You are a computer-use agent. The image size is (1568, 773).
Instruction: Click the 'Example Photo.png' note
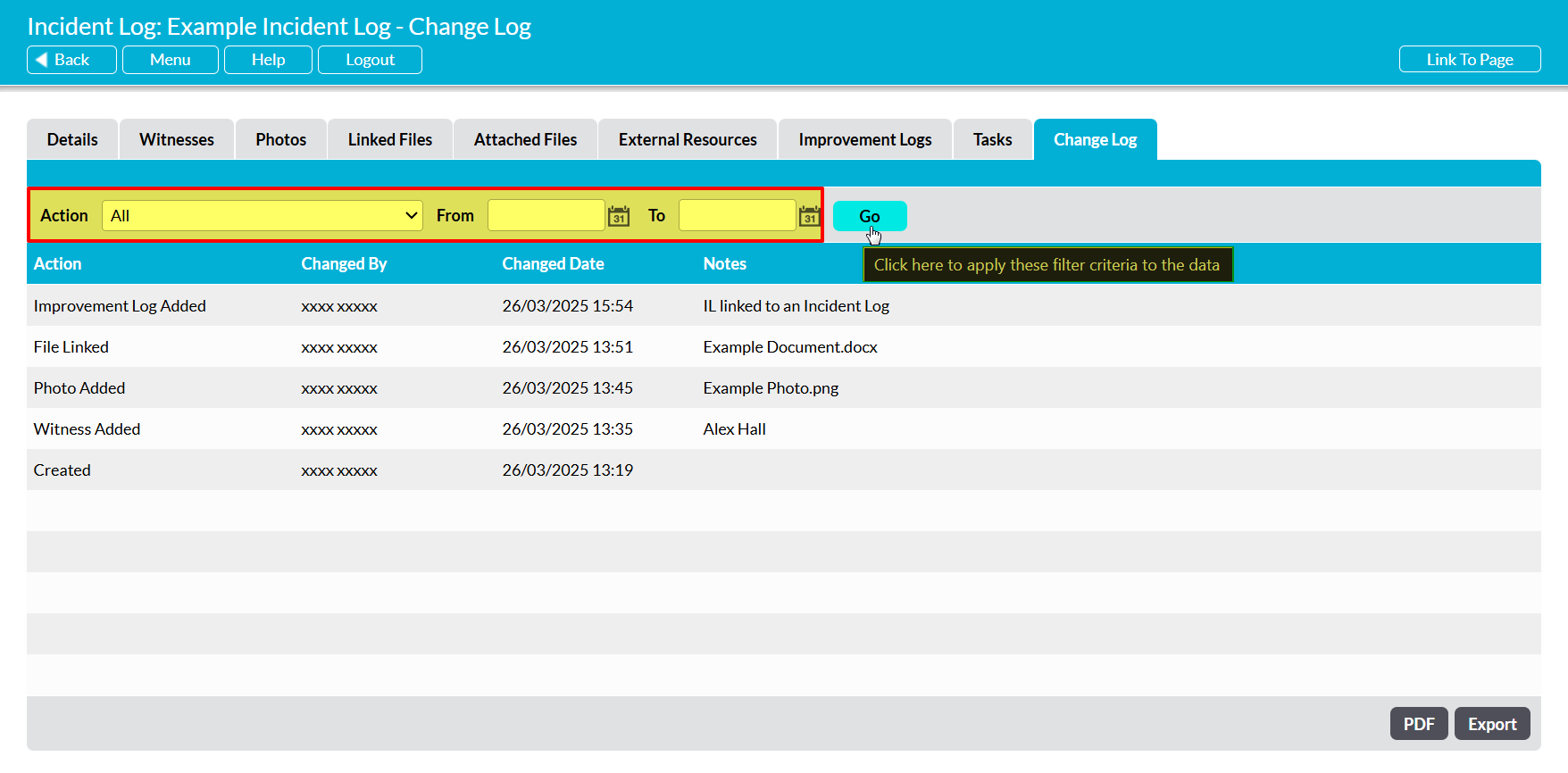[x=771, y=388]
